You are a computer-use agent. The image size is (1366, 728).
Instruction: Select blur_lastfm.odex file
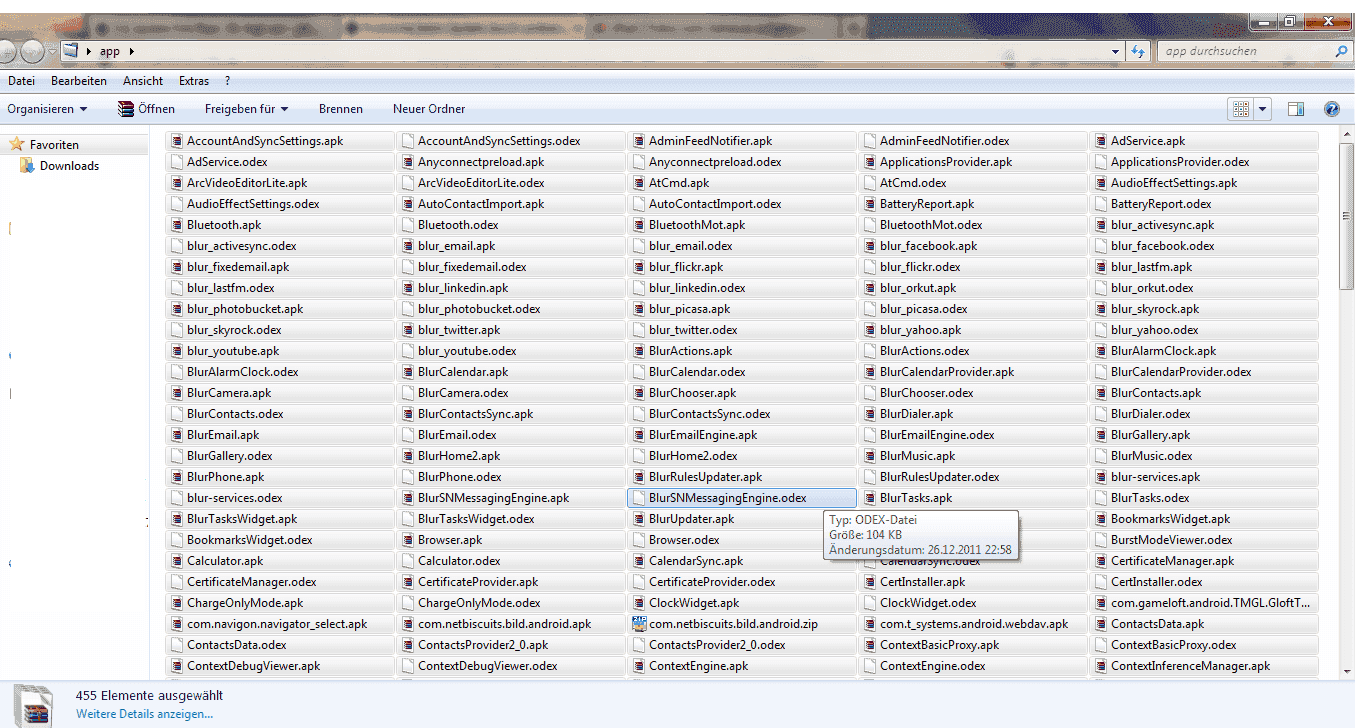click(280, 288)
